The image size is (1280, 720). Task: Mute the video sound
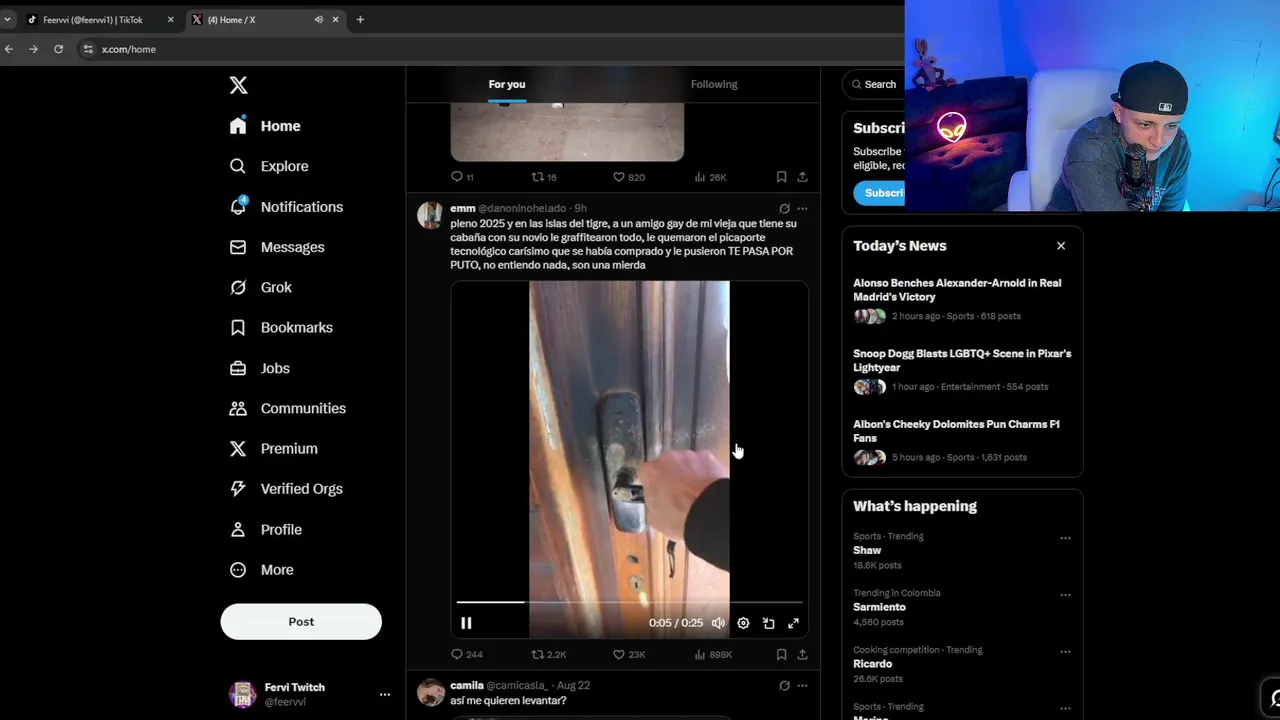point(718,623)
